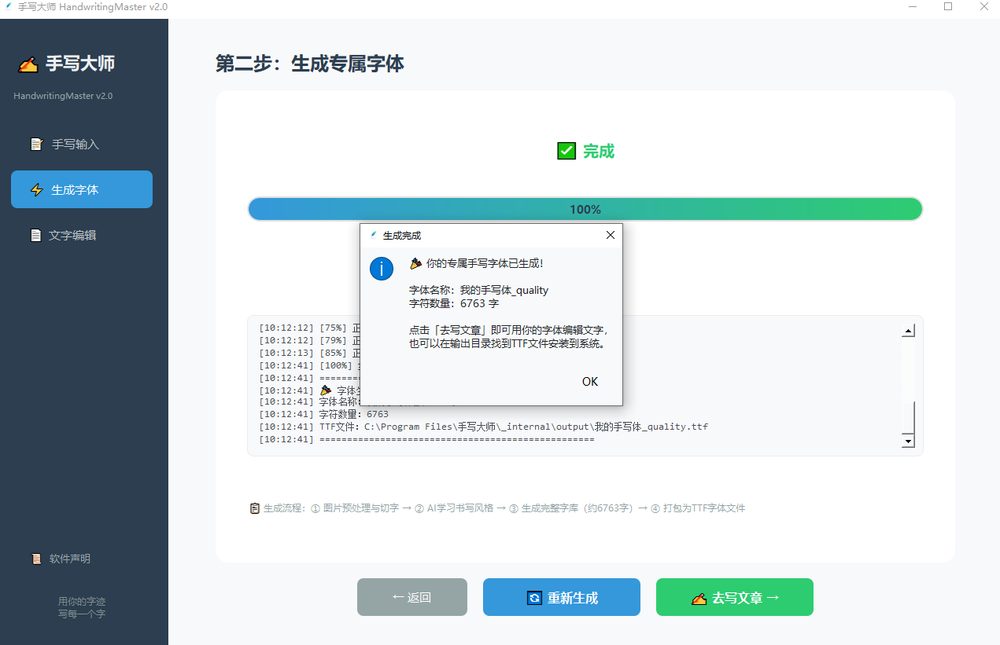Click the 100% progress bar
Screen dimensions: 1000x645
(x=585, y=209)
